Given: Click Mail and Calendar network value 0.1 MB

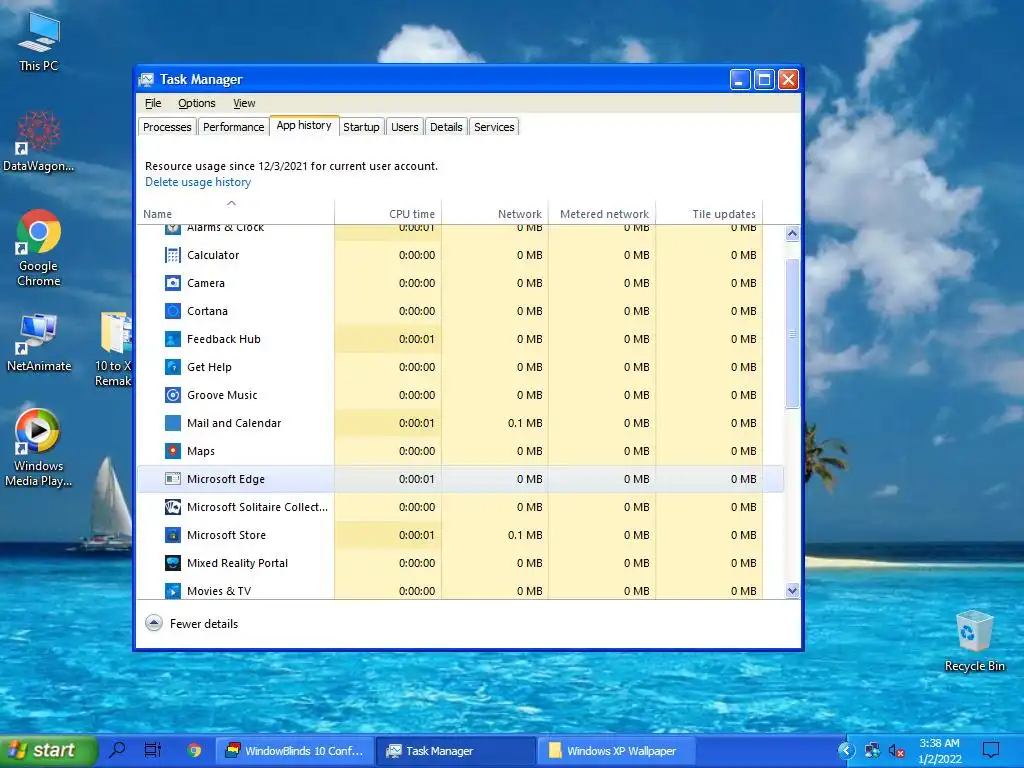Looking at the screenshot, I should click(x=525, y=423).
